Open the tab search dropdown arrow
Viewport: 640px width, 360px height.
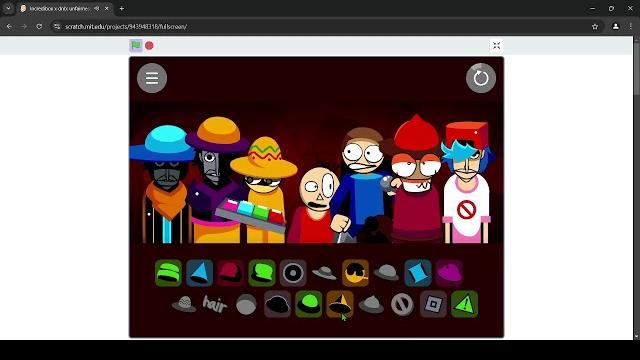tap(8, 9)
